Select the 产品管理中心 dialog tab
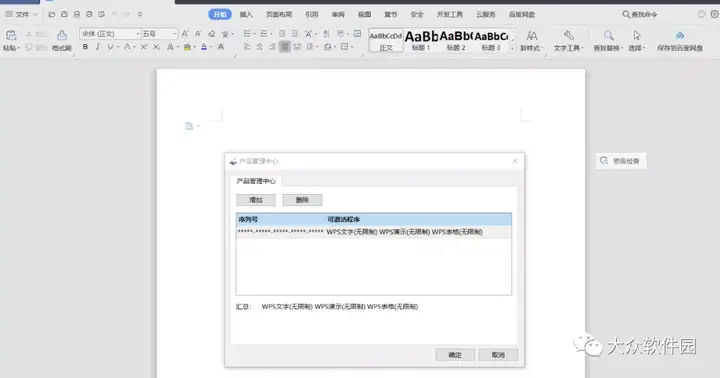Screen dimensions: 720x378 pyautogui.click(x=256, y=181)
